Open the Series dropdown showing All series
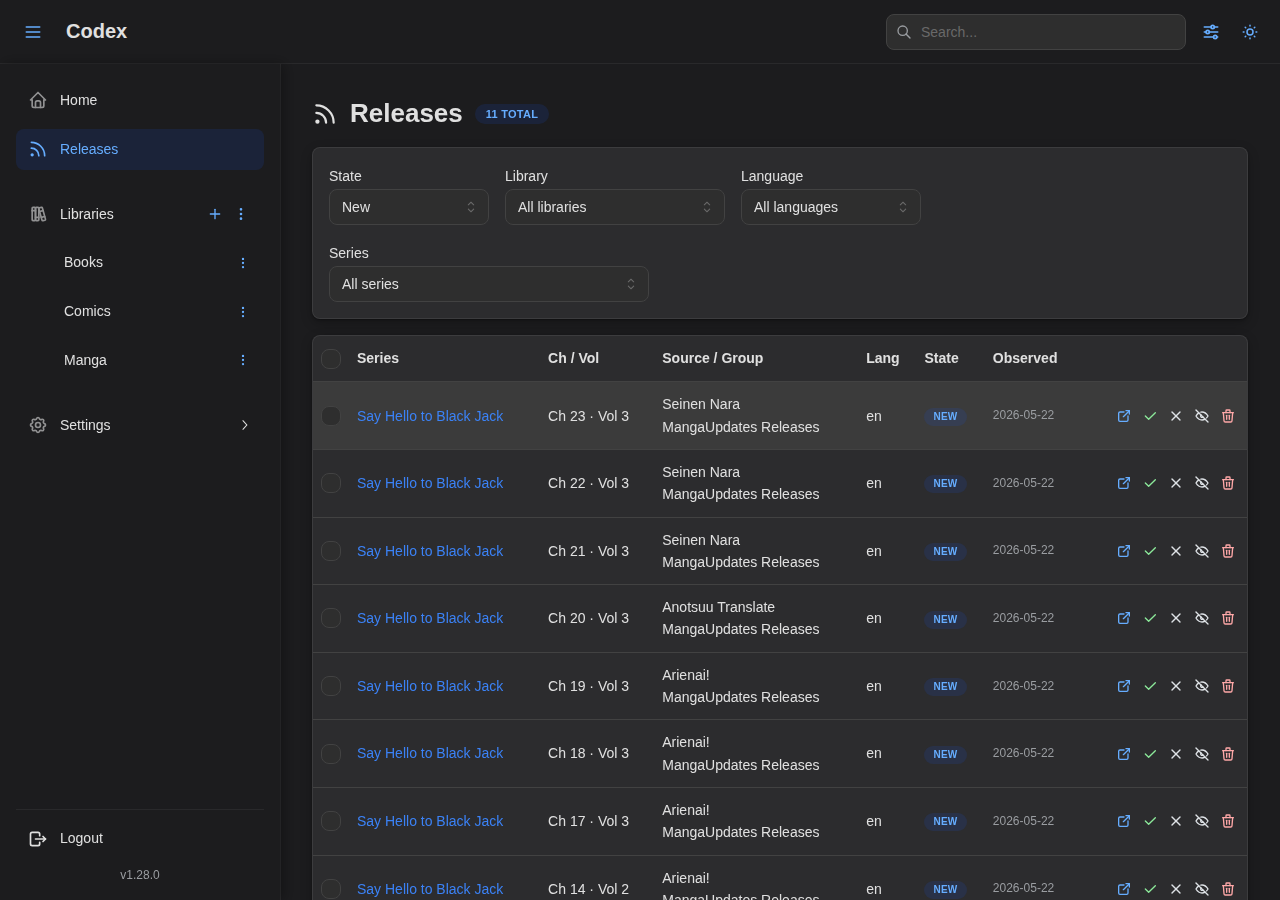This screenshot has height=900, width=1280. click(489, 284)
